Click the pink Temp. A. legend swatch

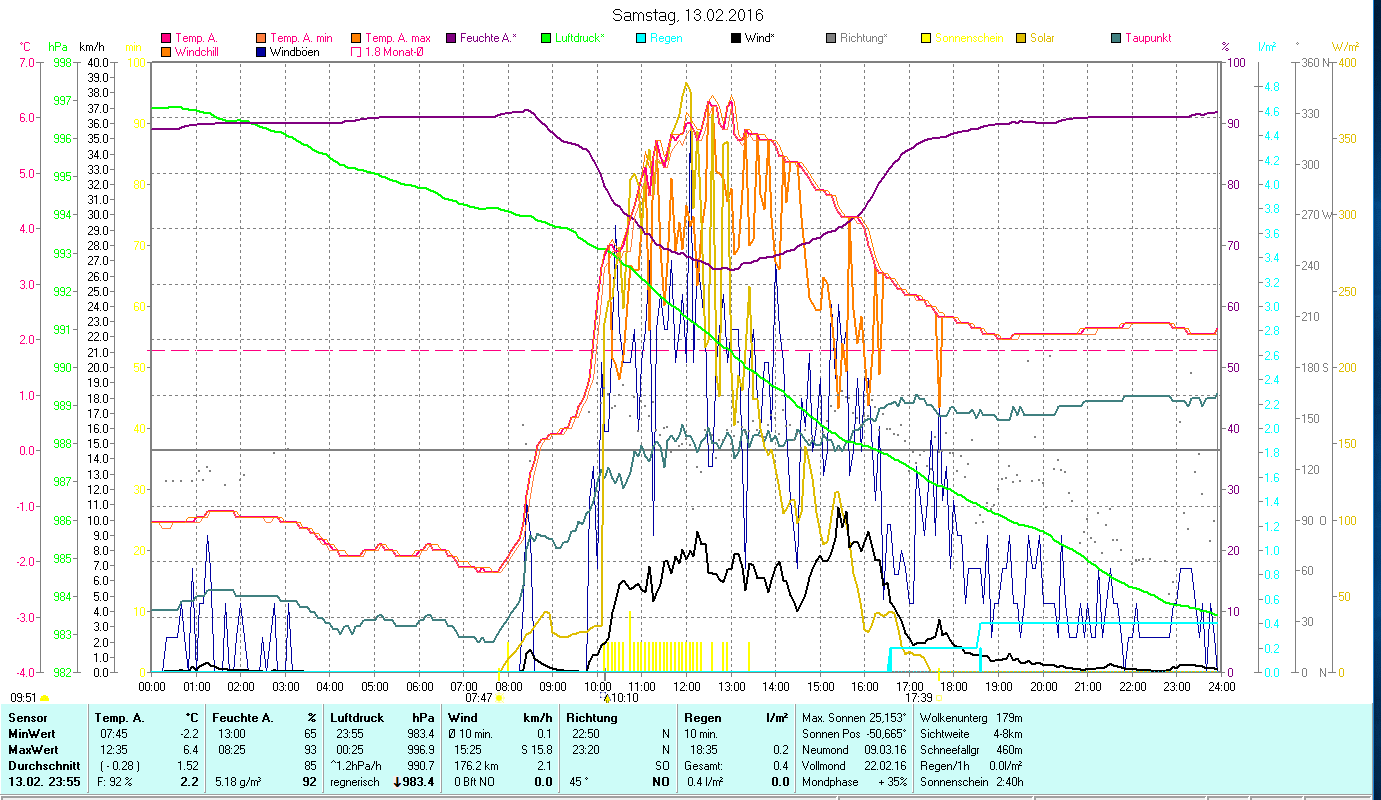[166, 39]
